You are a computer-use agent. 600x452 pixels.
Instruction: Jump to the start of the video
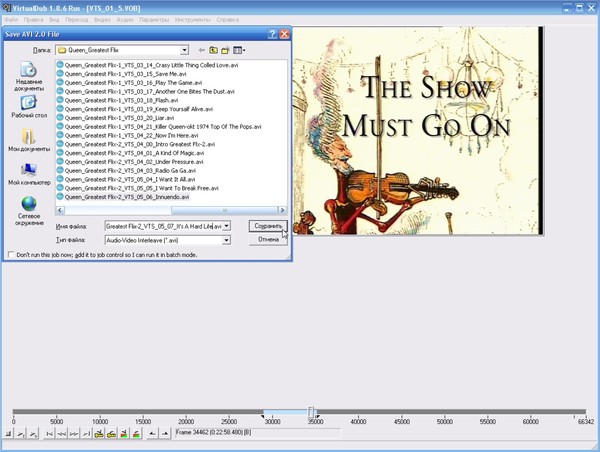(x=49, y=434)
